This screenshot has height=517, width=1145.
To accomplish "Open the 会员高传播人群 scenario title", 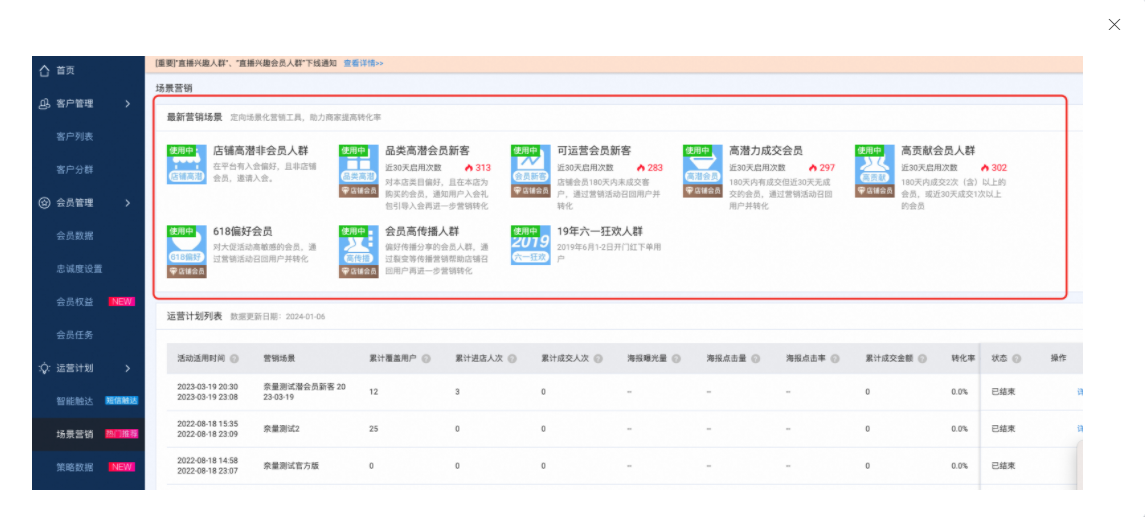I will [x=422, y=231].
